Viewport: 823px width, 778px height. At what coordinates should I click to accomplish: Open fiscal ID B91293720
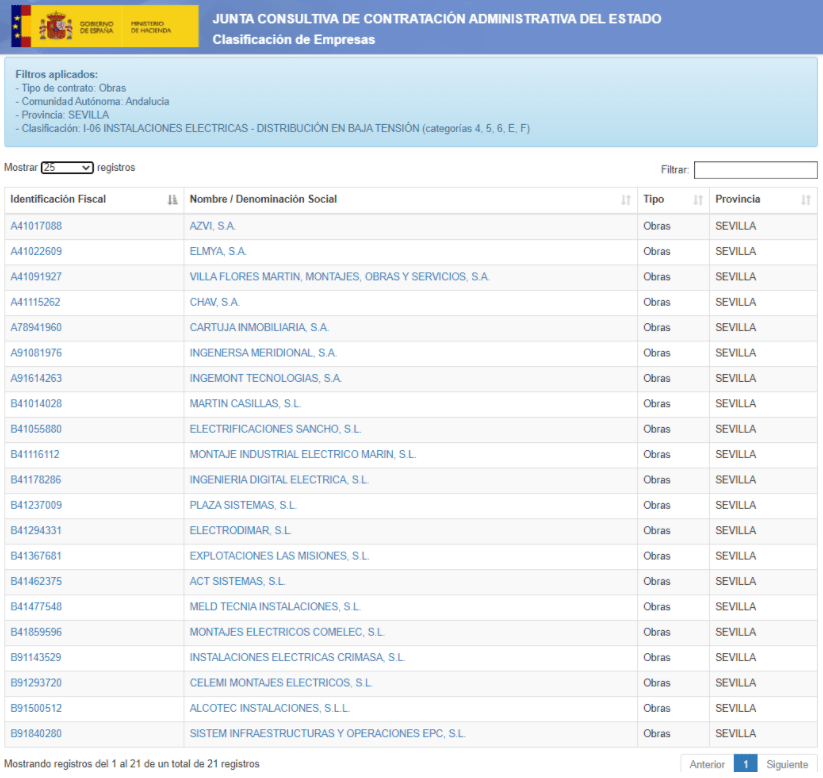pos(36,683)
